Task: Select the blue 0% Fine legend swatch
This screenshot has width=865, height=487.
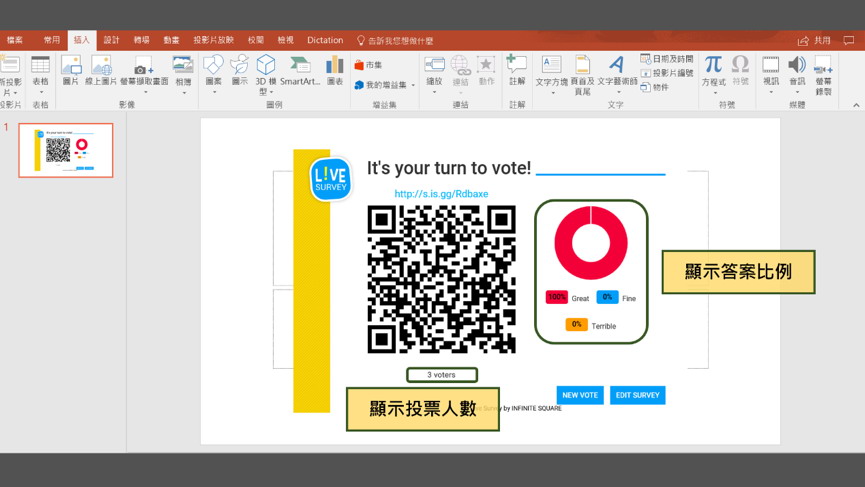Action: coord(607,297)
